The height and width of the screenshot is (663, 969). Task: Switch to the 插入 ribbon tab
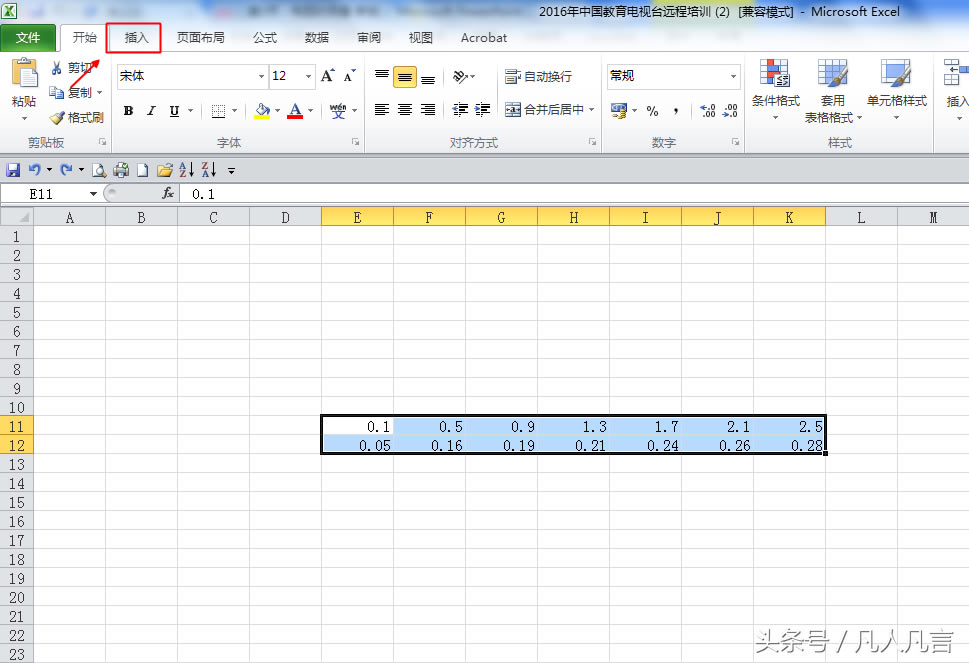point(135,38)
